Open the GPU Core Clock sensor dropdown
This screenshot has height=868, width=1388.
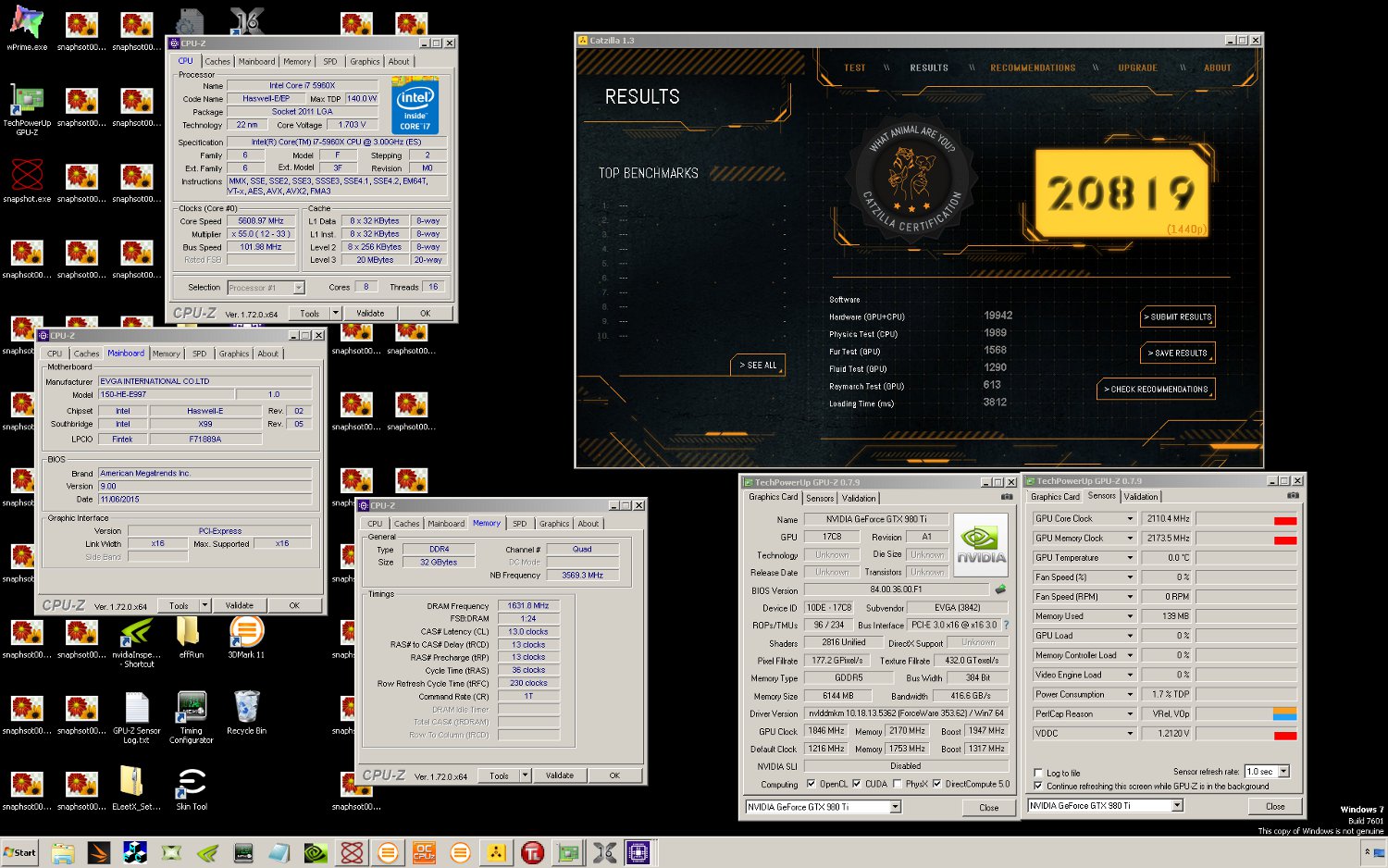coord(1130,519)
